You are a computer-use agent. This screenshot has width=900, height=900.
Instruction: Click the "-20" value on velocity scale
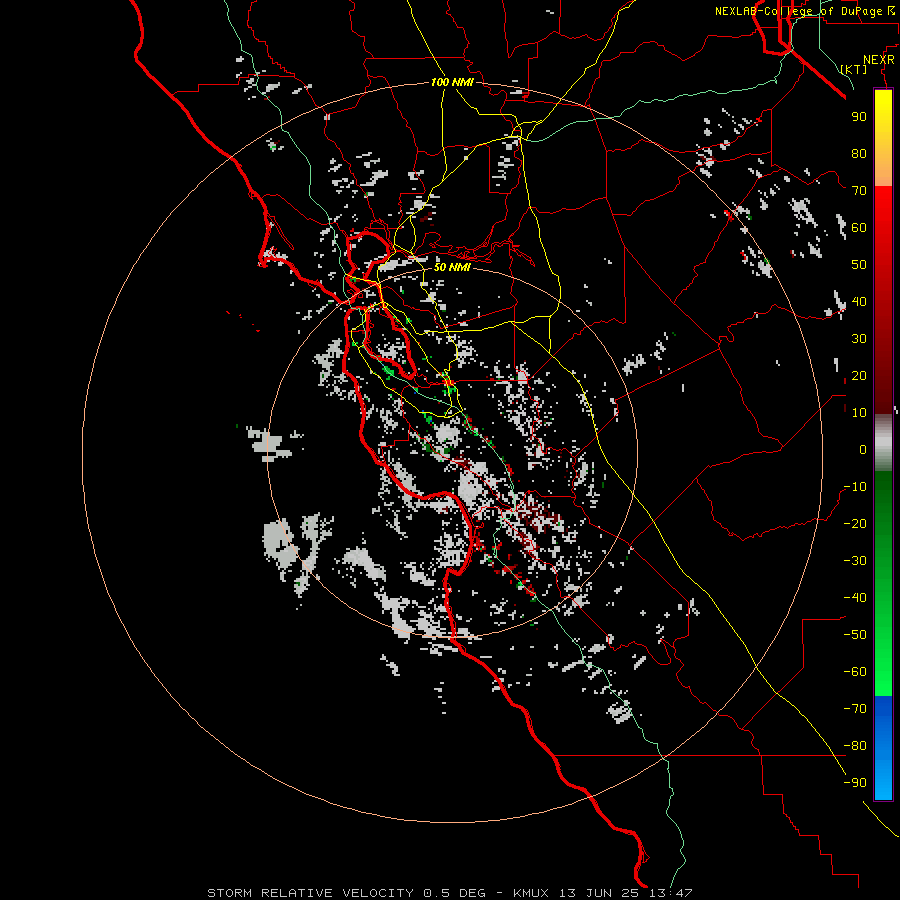(x=855, y=523)
